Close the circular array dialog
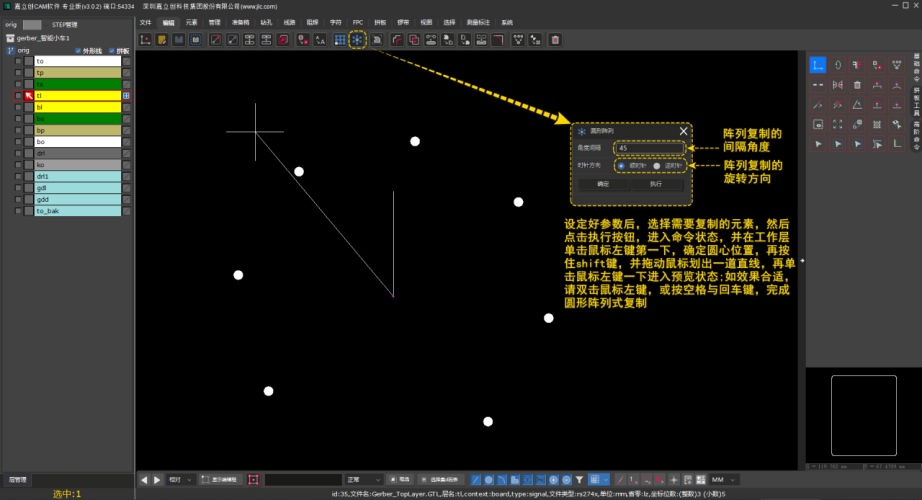The height and width of the screenshot is (500, 922). click(683, 131)
